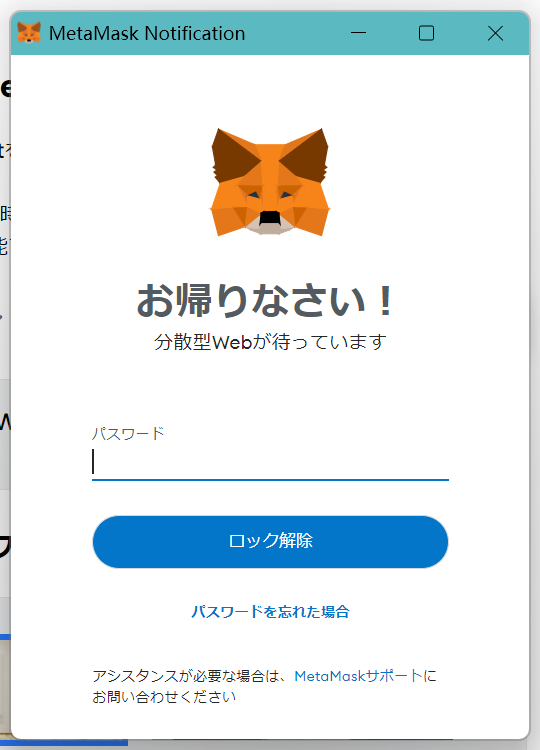Close the MetaMask Notification window
This screenshot has width=540, height=750.
[496, 33]
